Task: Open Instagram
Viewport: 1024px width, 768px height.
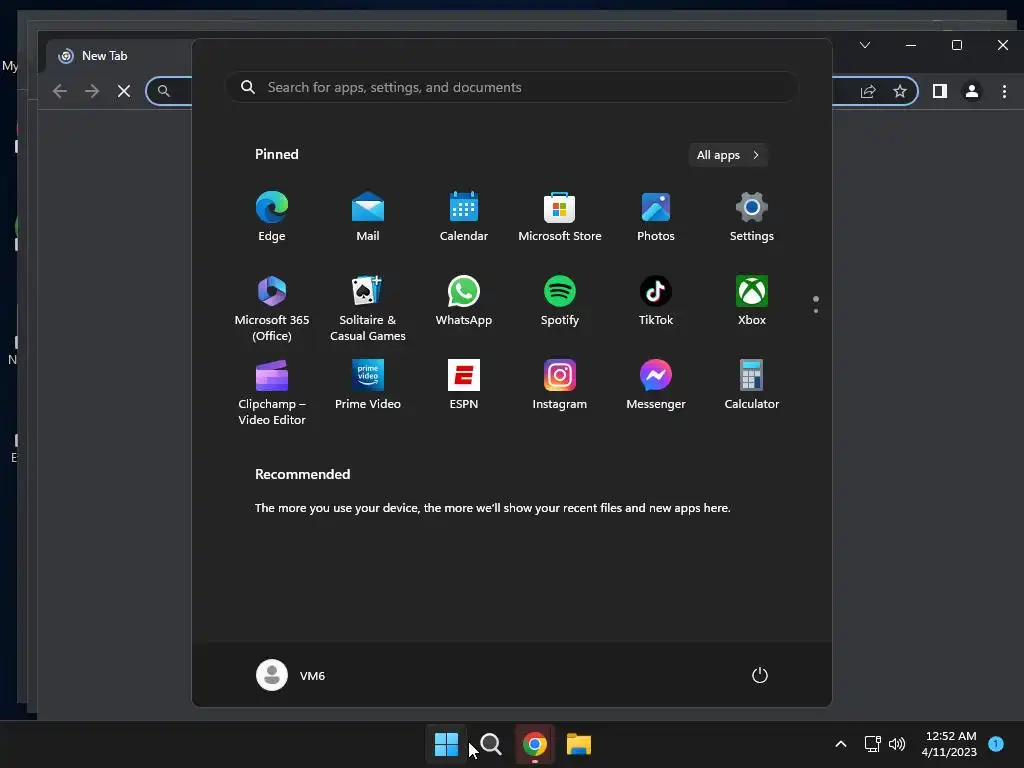Action: pyautogui.click(x=560, y=385)
